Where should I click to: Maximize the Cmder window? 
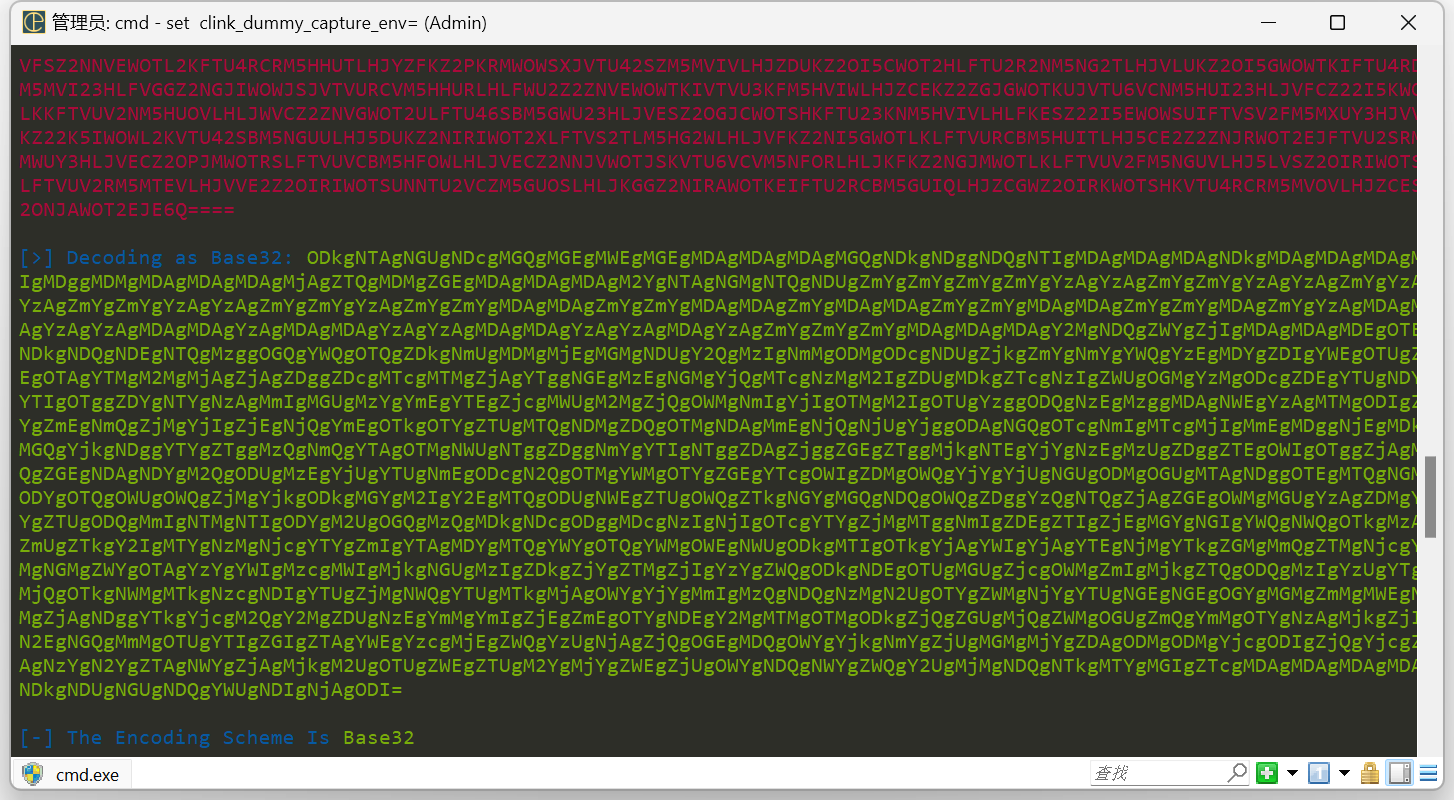(1337, 22)
